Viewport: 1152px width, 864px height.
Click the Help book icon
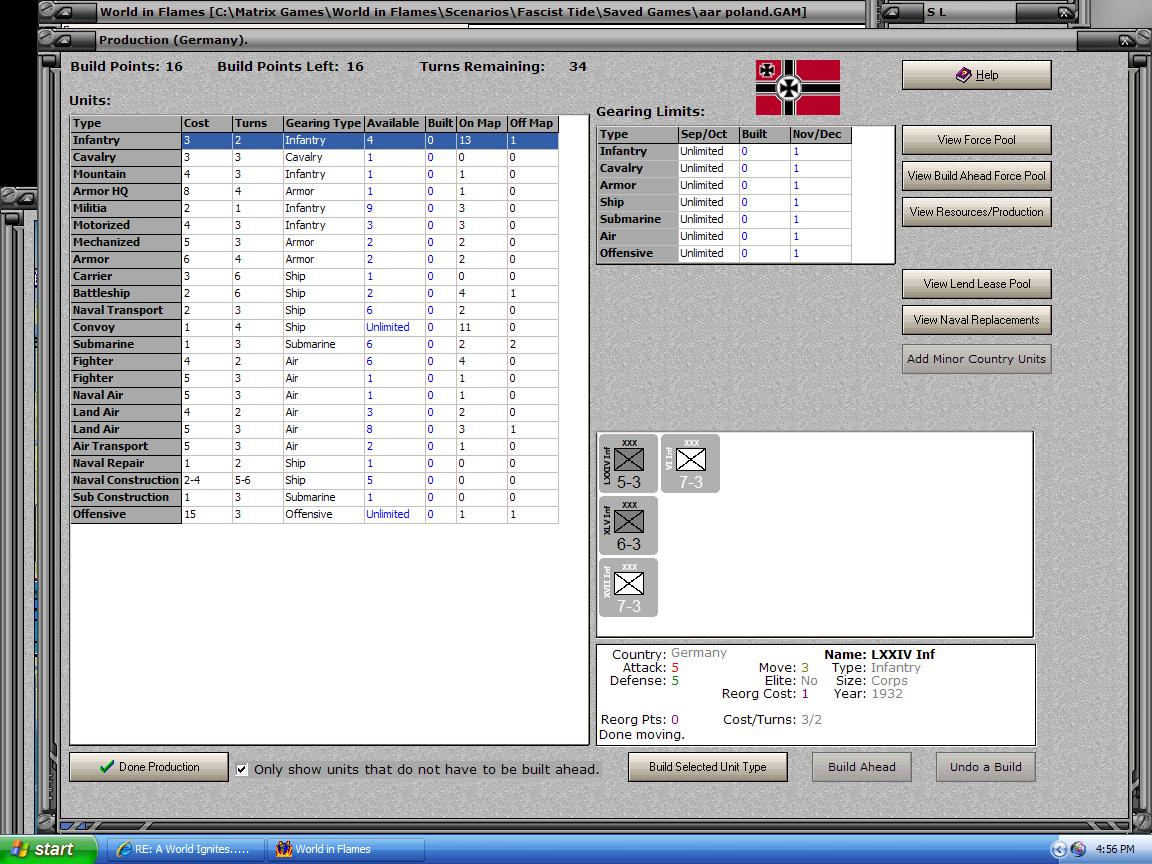[x=963, y=75]
